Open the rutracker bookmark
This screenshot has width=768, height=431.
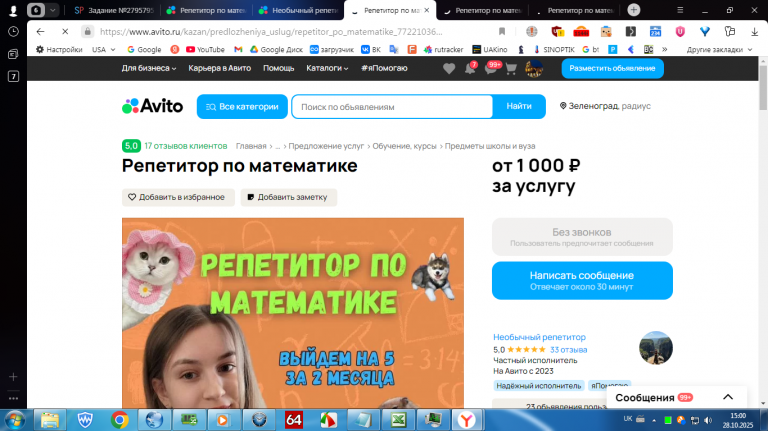pyautogui.click(x=443, y=49)
